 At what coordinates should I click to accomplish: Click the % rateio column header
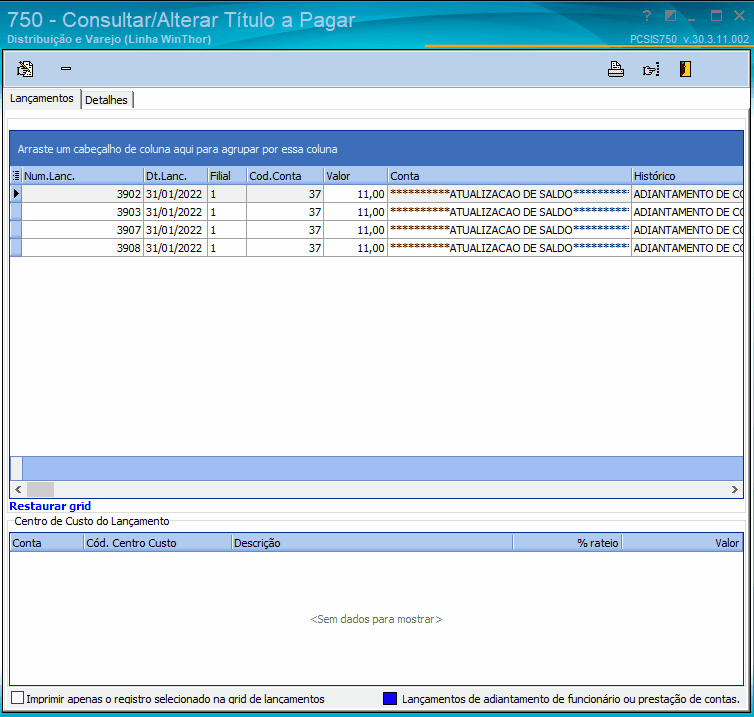click(x=567, y=543)
